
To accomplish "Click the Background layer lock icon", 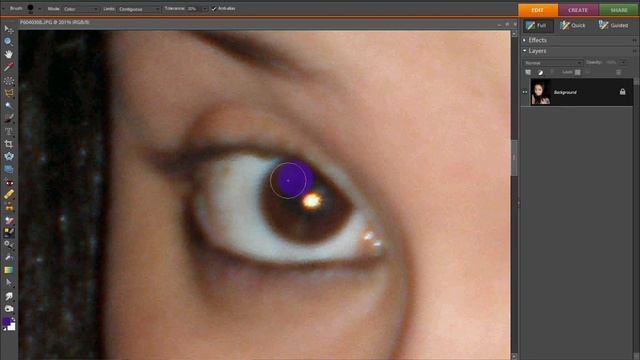I will pyautogui.click(x=622, y=92).
